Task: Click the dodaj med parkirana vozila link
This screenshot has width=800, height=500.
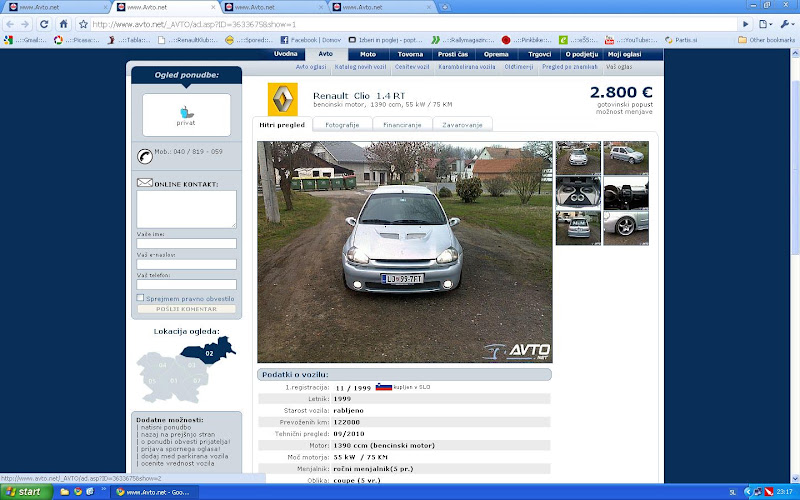Action: click(x=184, y=456)
